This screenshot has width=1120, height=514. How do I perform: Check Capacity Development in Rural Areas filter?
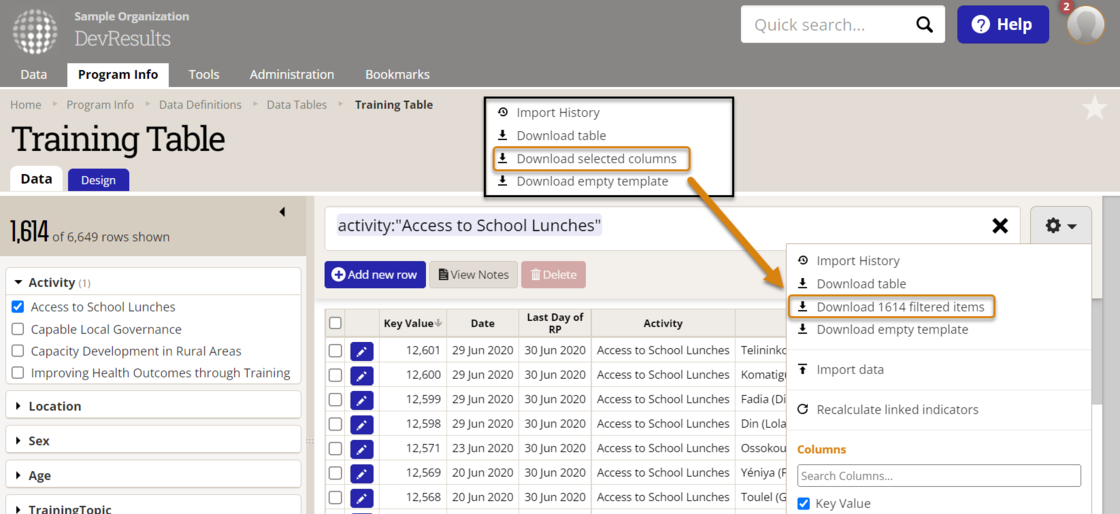coord(18,351)
